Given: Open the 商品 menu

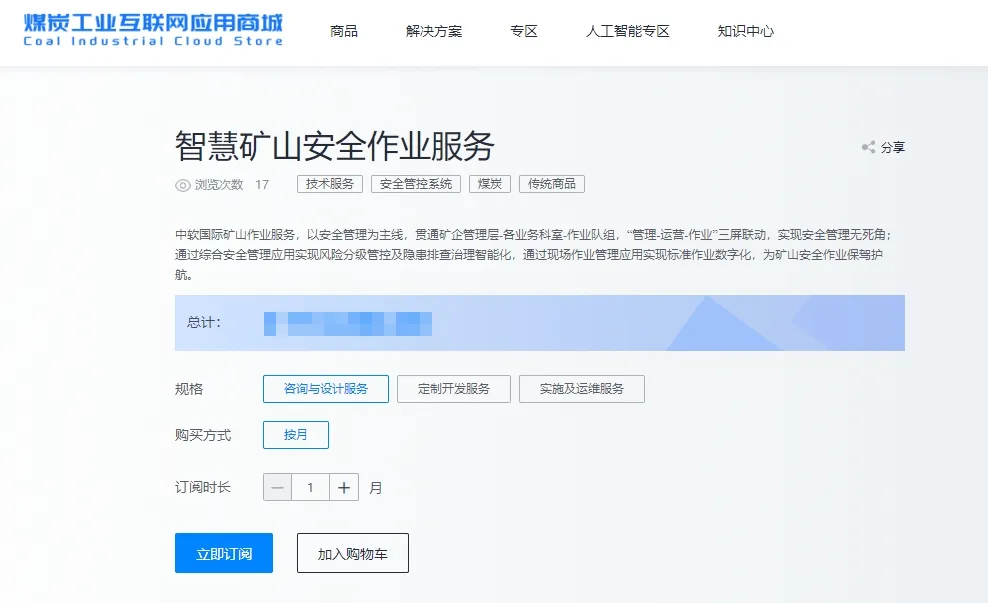Looking at the screenshot, I should 344,31.
